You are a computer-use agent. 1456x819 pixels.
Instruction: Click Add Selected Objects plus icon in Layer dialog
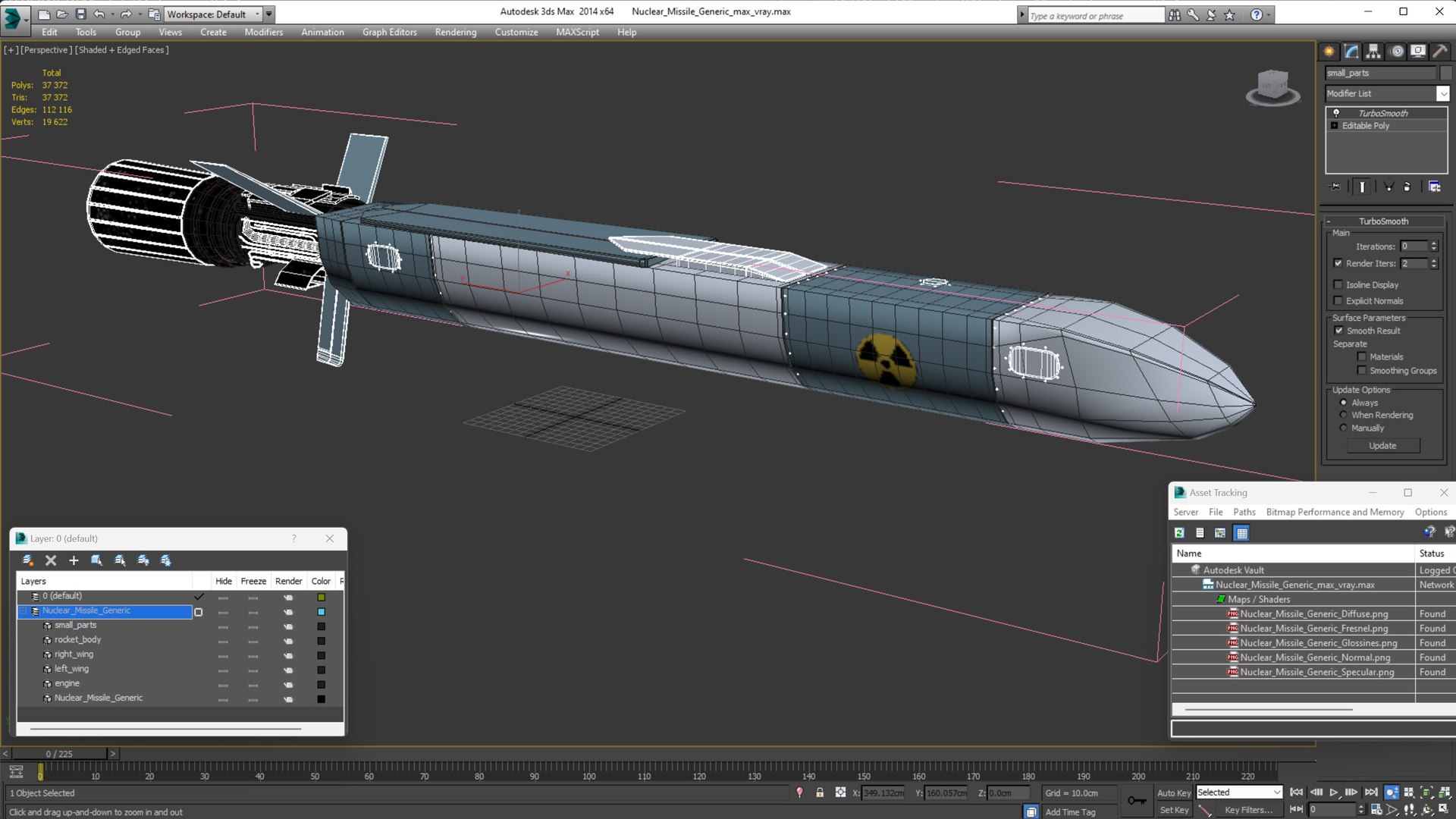[x=74, y=560]
